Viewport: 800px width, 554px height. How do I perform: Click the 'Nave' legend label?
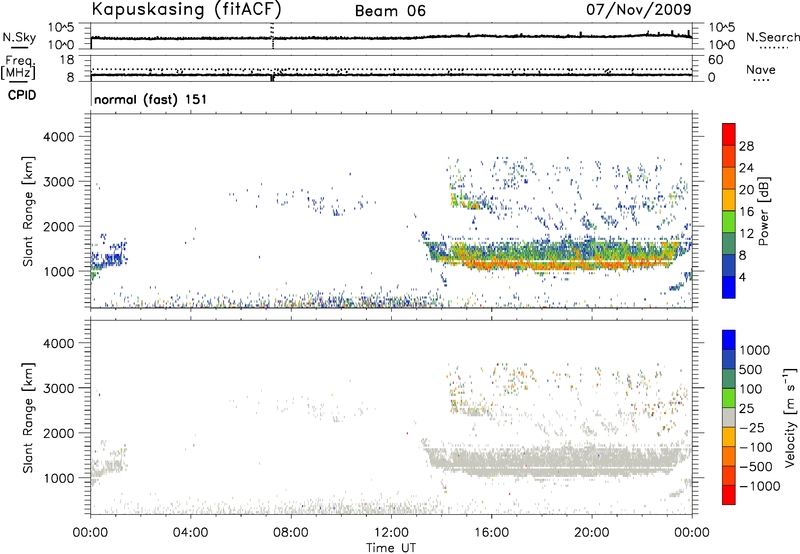761,70
